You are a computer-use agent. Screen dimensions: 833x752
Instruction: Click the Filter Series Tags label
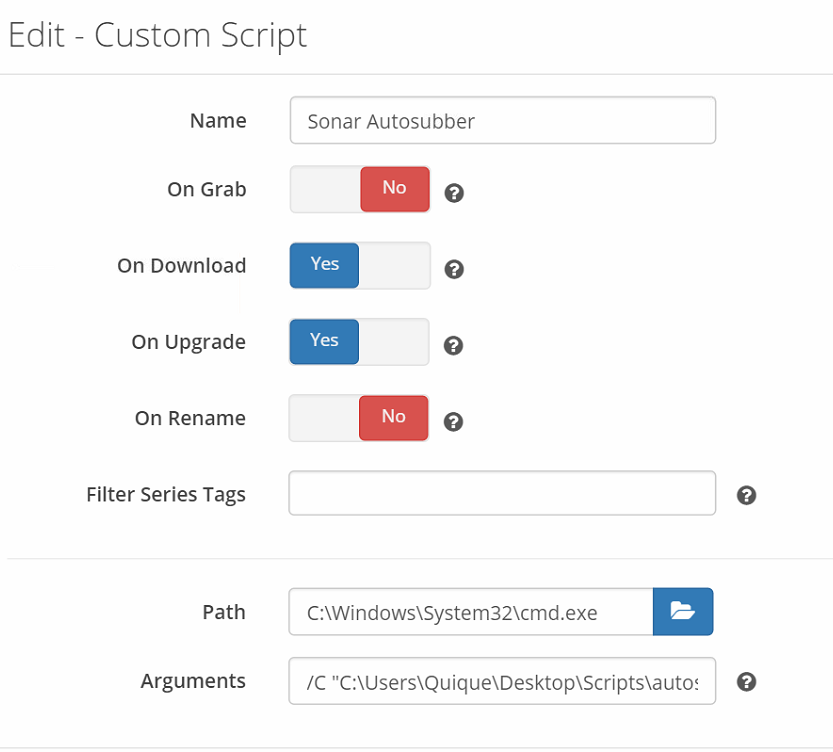(166, 494)
